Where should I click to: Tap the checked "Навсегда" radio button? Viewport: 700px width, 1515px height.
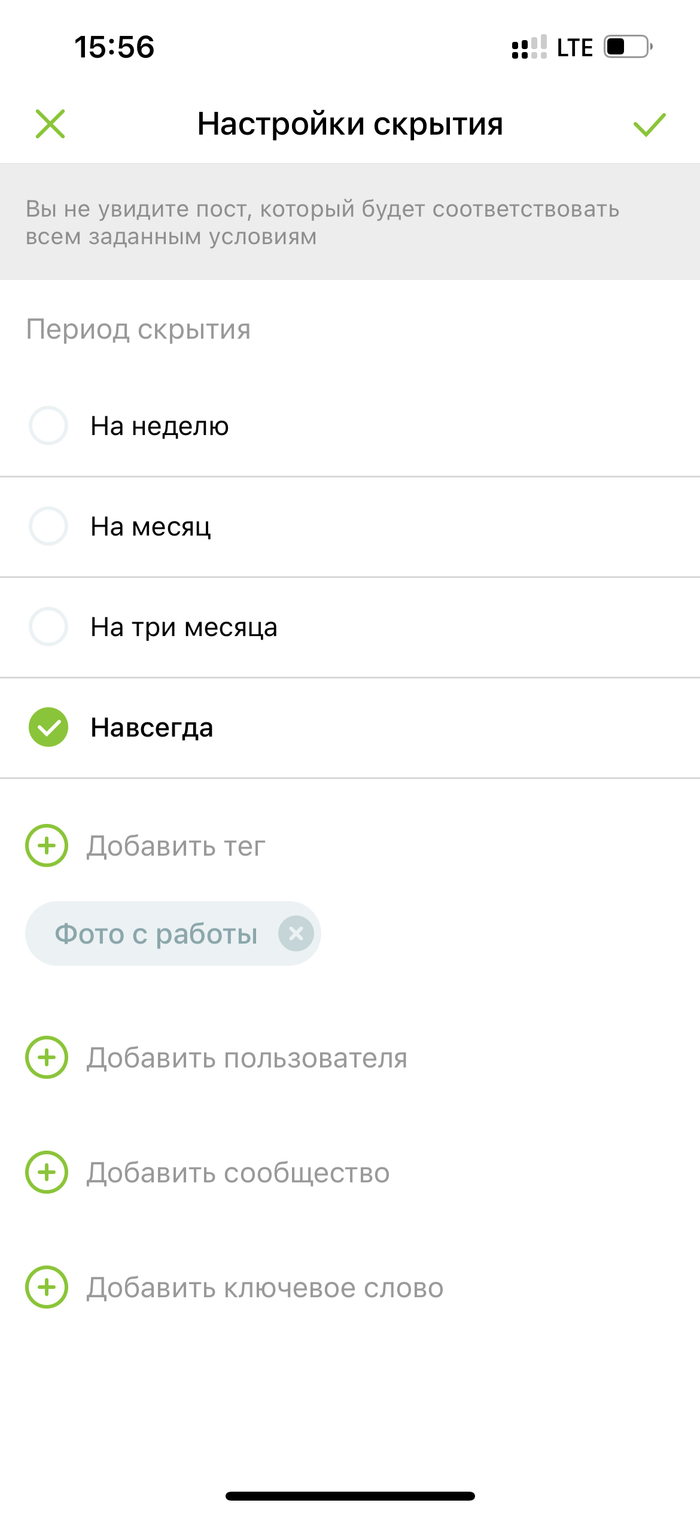(48, 727)
